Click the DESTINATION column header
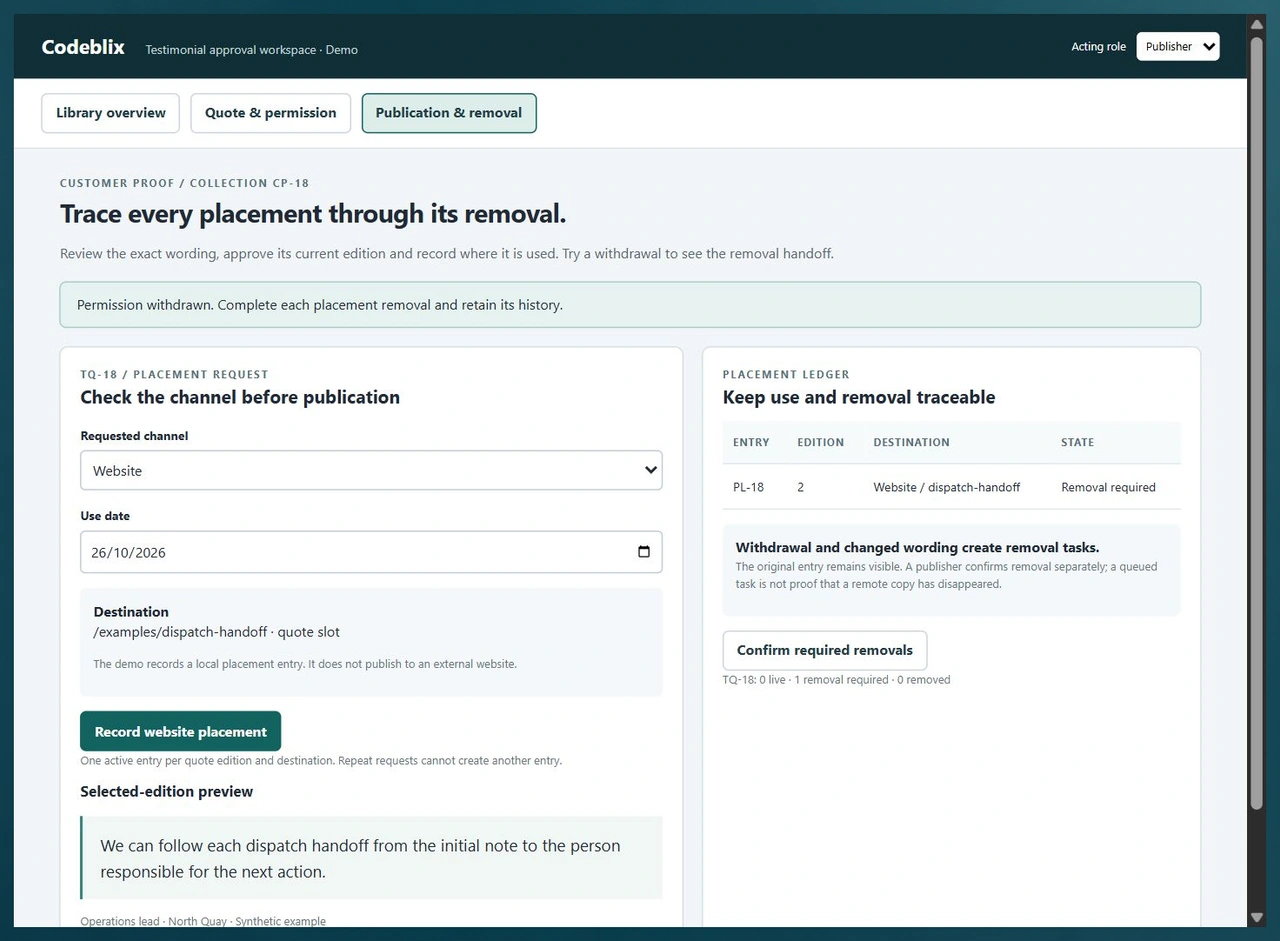 coord(911,442)
